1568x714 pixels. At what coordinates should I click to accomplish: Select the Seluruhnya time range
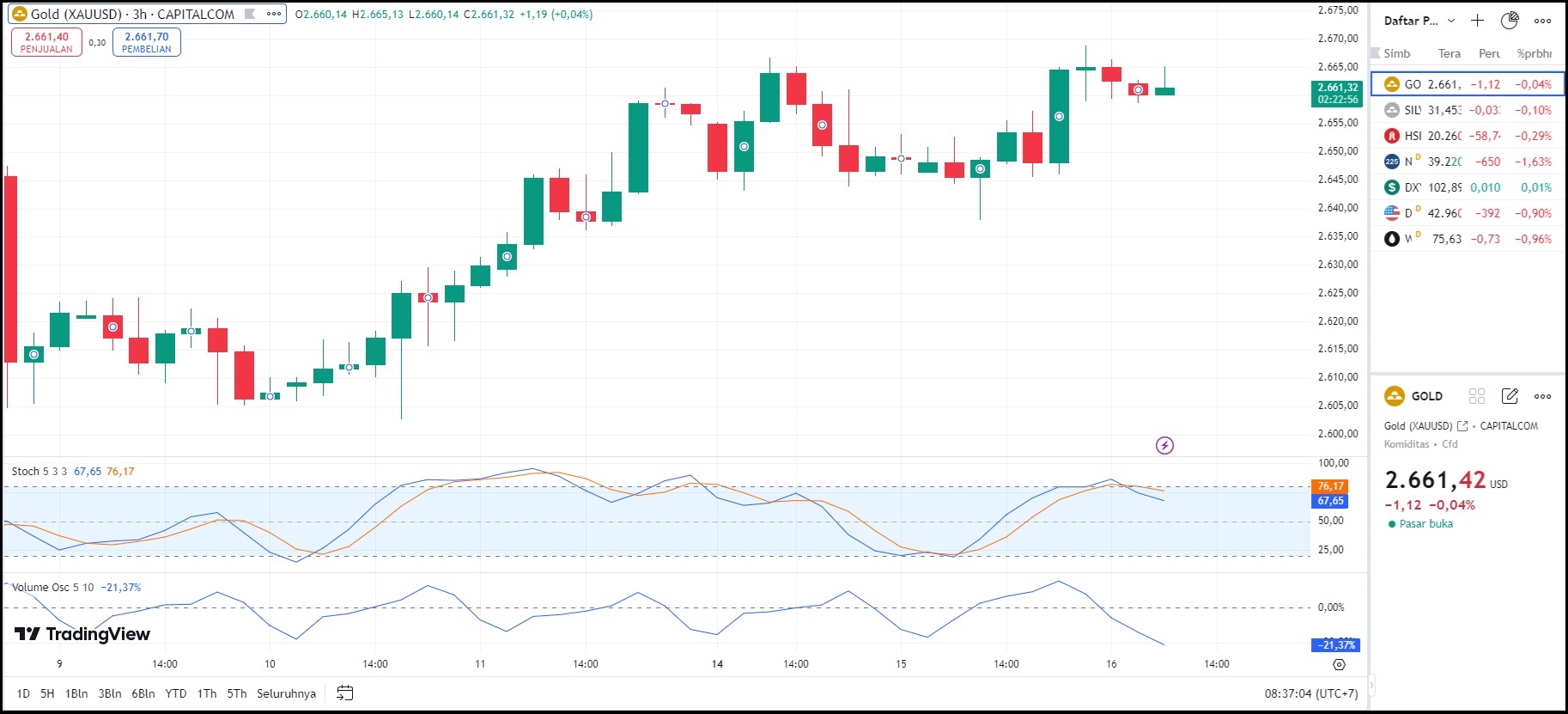[286, 693]
